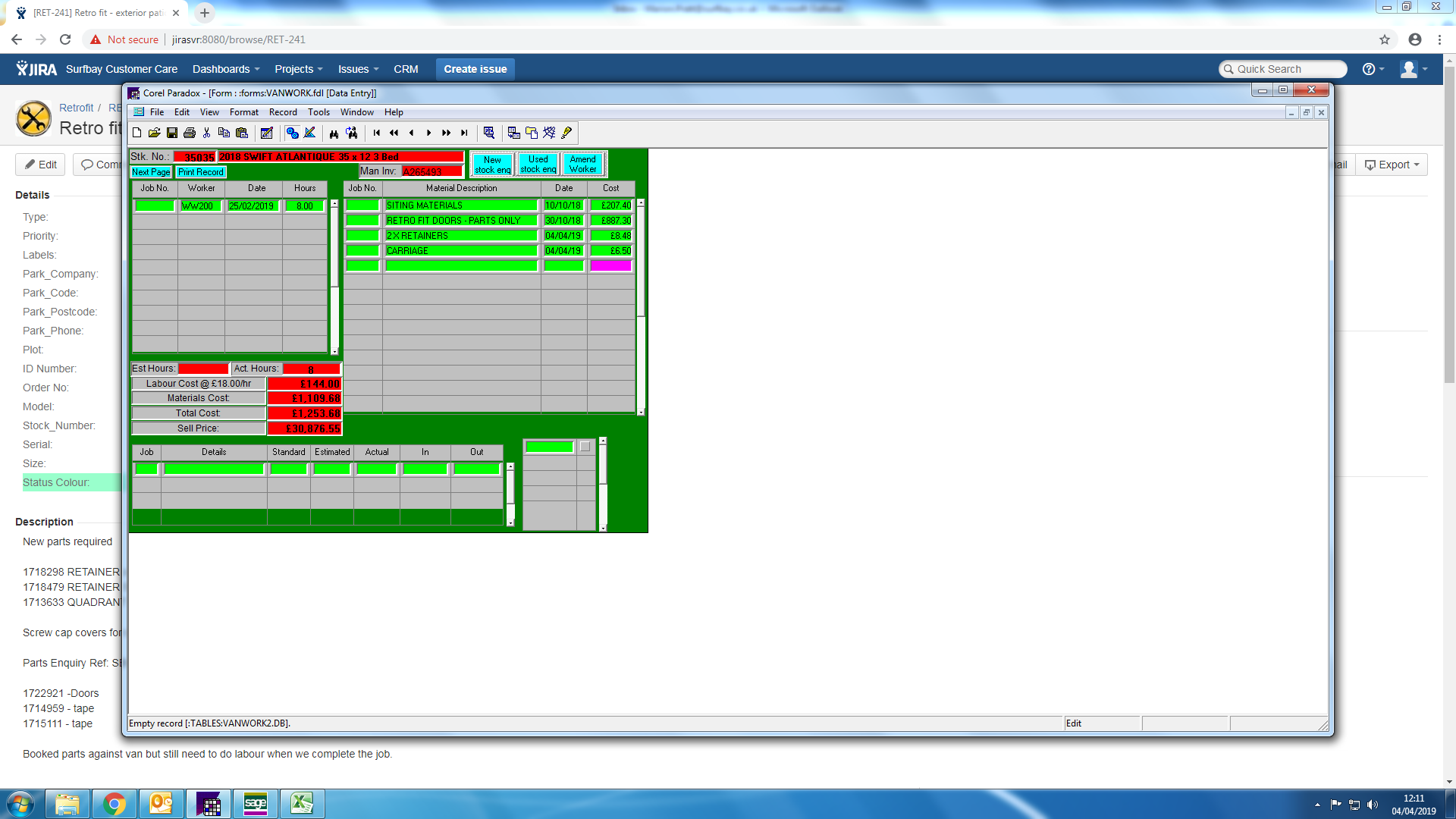Click the Paste clipboard icon
Image resolution: width=1456 pixels, height=819 pixels.
pos(242,133)
